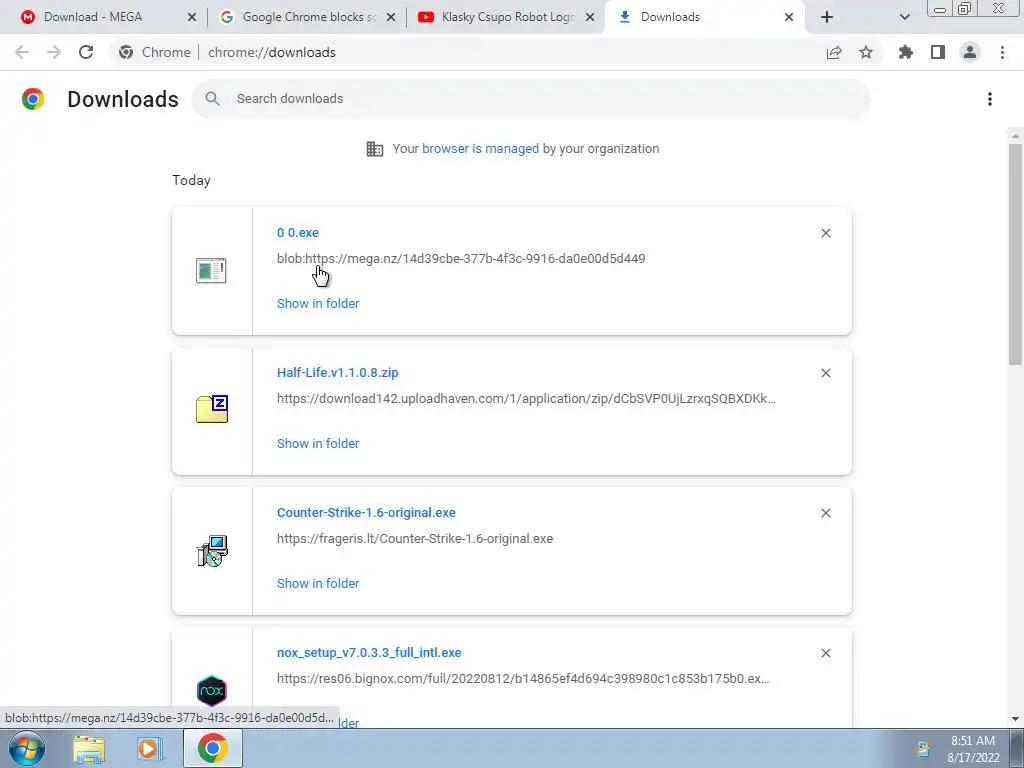Open the Half-Life.v1.1.0.8.zip link
1024x768 pixels.
pyautogui.click(x=338, y=372)
